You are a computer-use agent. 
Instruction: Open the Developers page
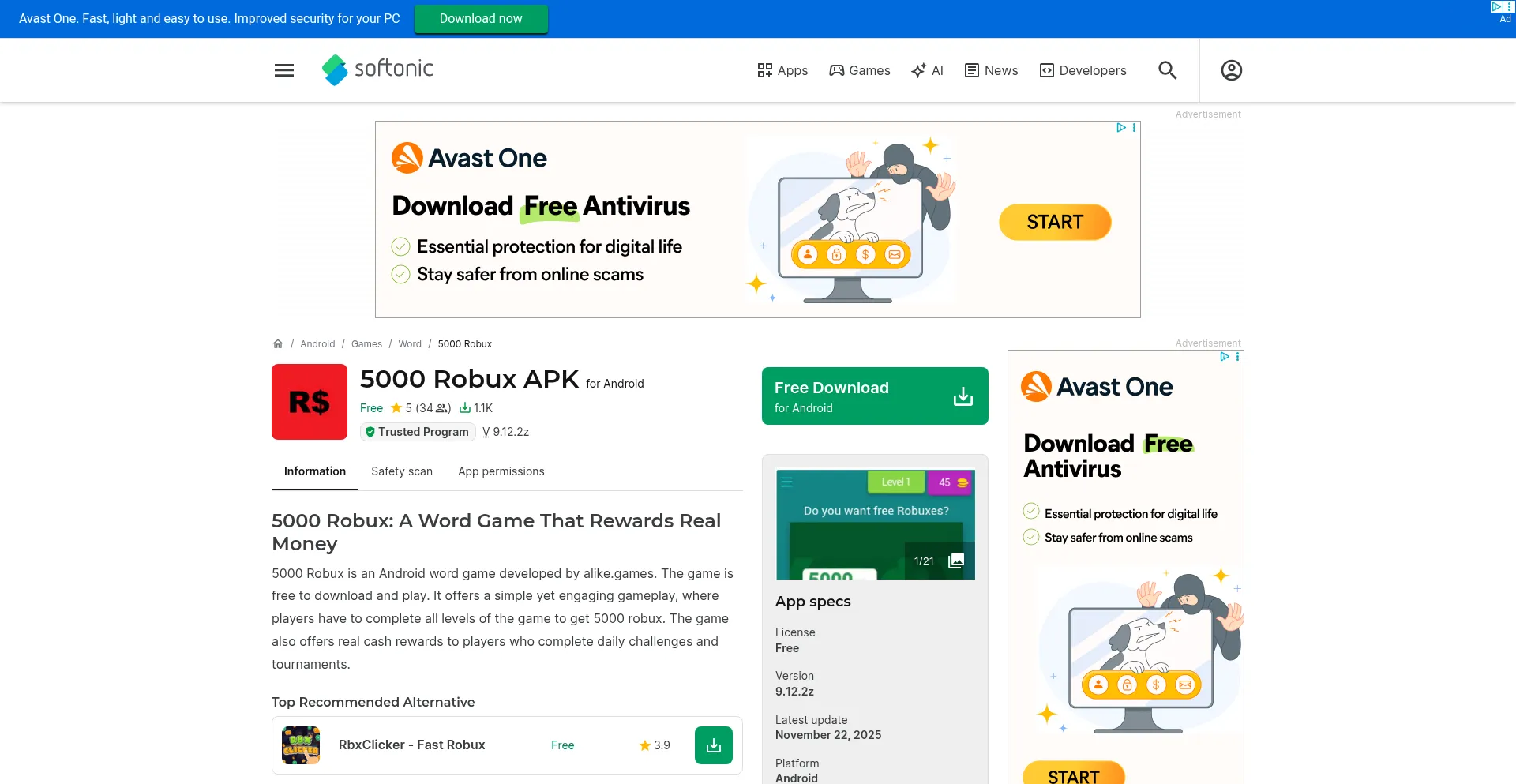click(1083, 70)
